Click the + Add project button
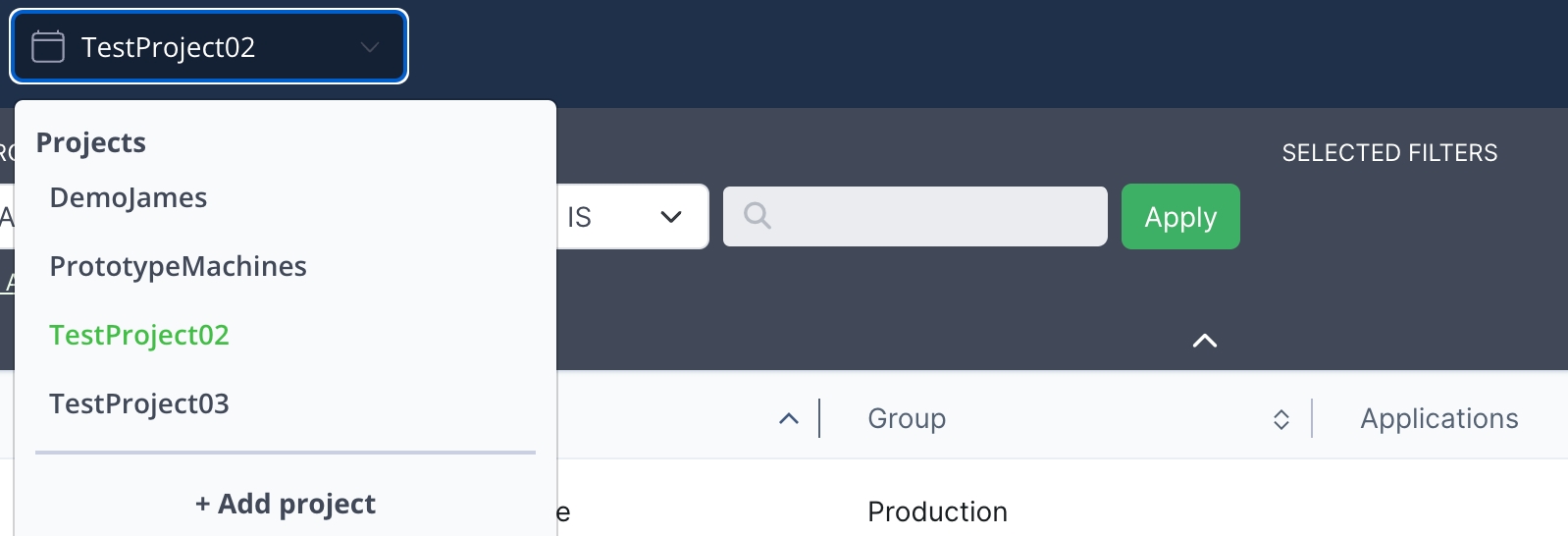 coord(285,504)
